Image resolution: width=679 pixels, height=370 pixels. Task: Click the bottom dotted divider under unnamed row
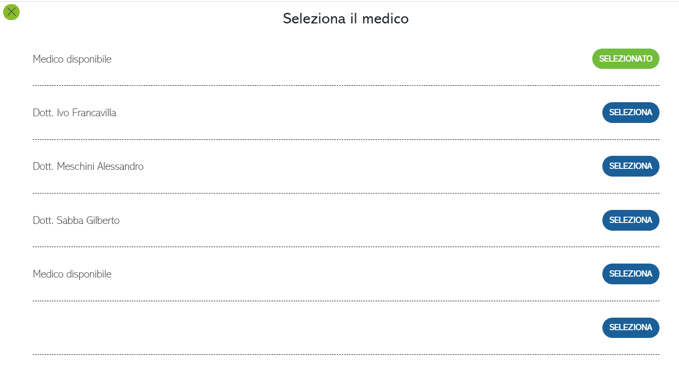tap(346, 354)
